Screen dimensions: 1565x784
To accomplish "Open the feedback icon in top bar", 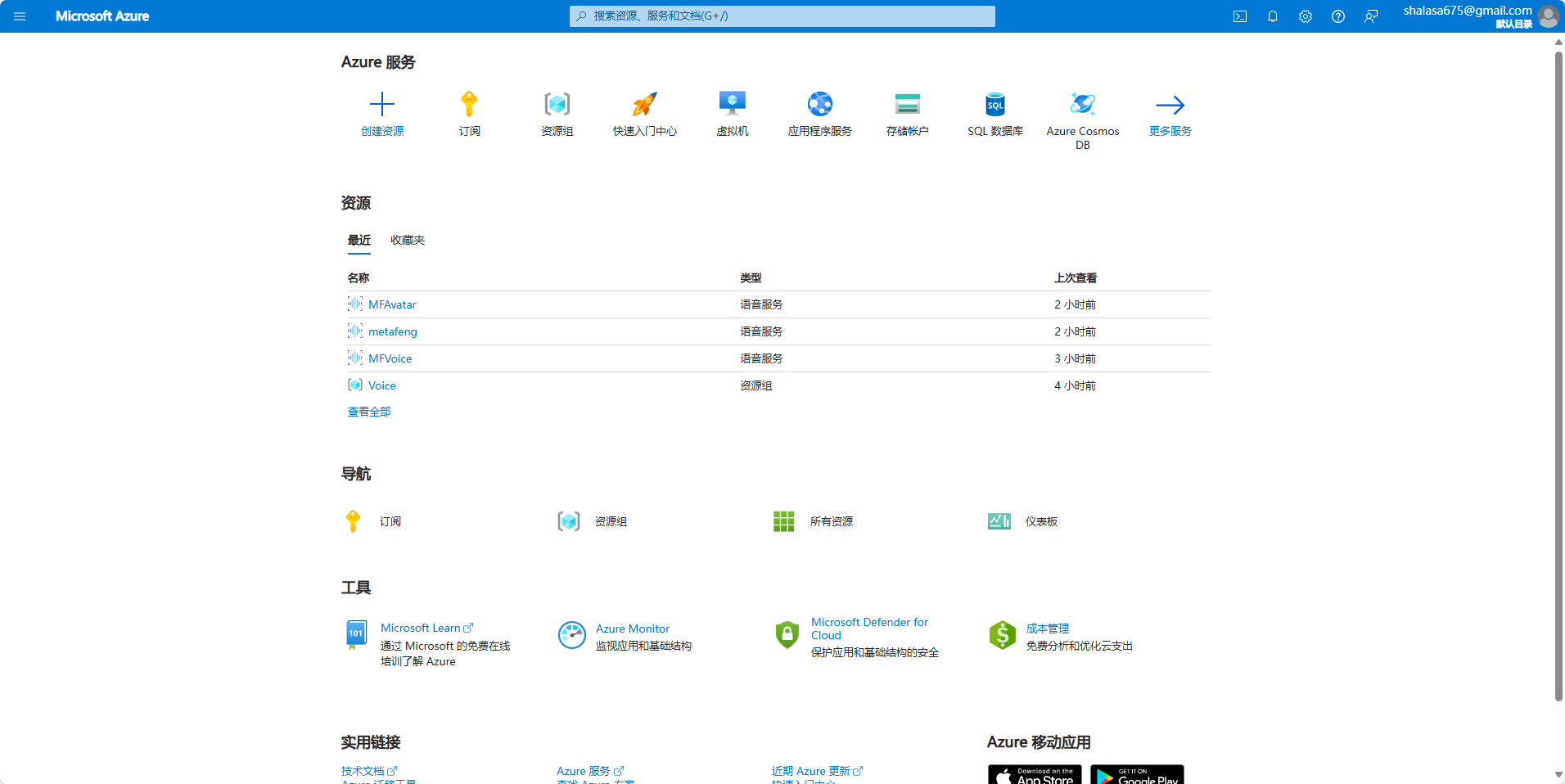I will (1371, 16).
